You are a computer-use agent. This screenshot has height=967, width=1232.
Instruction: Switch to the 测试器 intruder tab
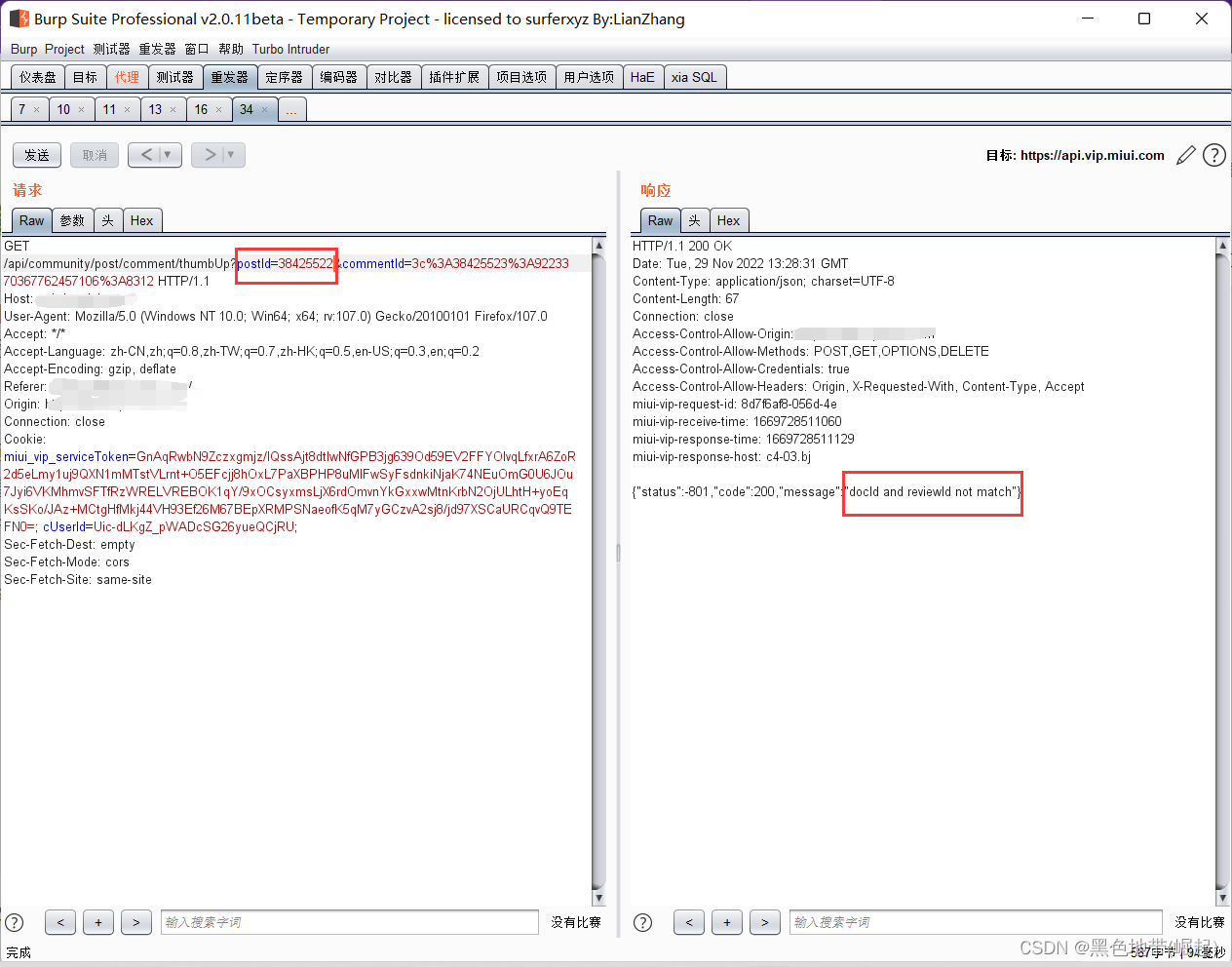pyautogui.click(x=175, y=77)
